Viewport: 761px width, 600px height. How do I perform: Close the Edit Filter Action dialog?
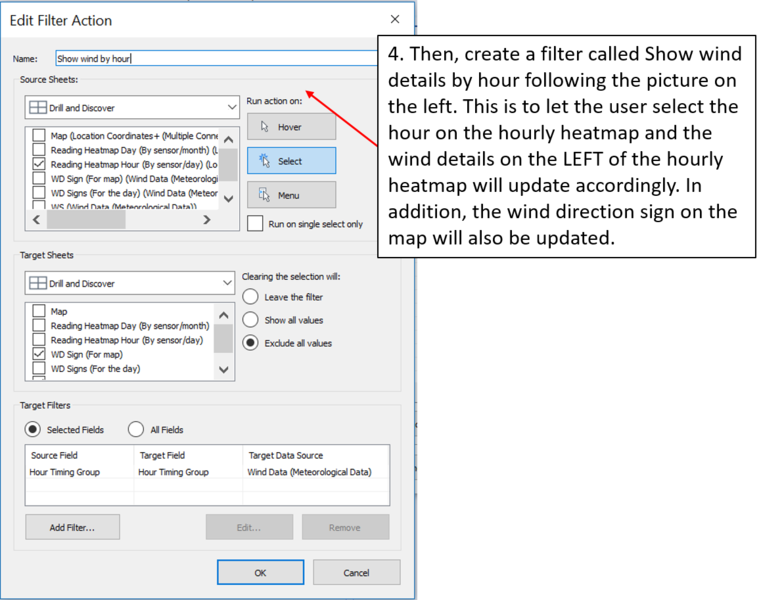395,19
